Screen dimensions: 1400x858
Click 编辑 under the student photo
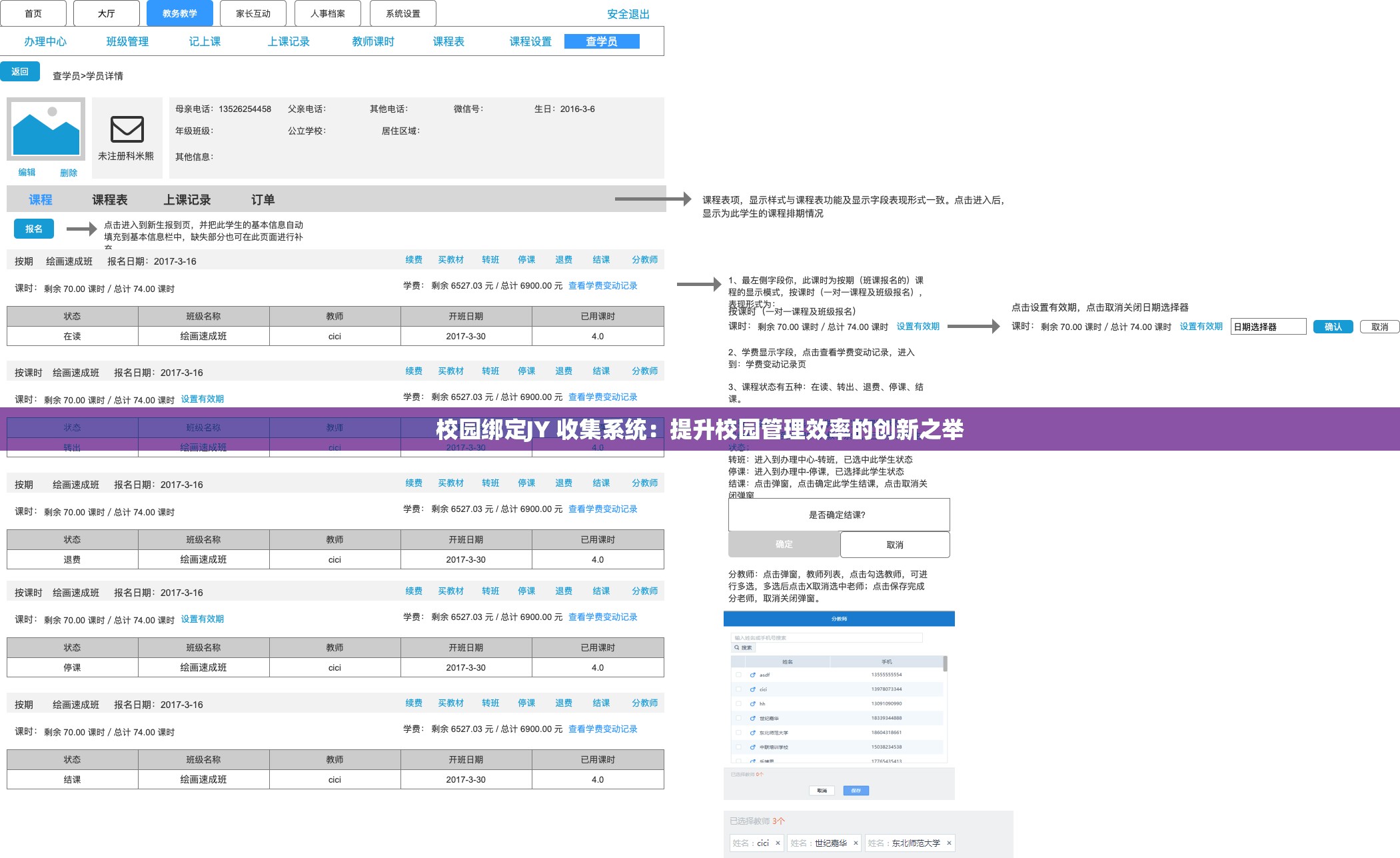[x=27, y=172]
